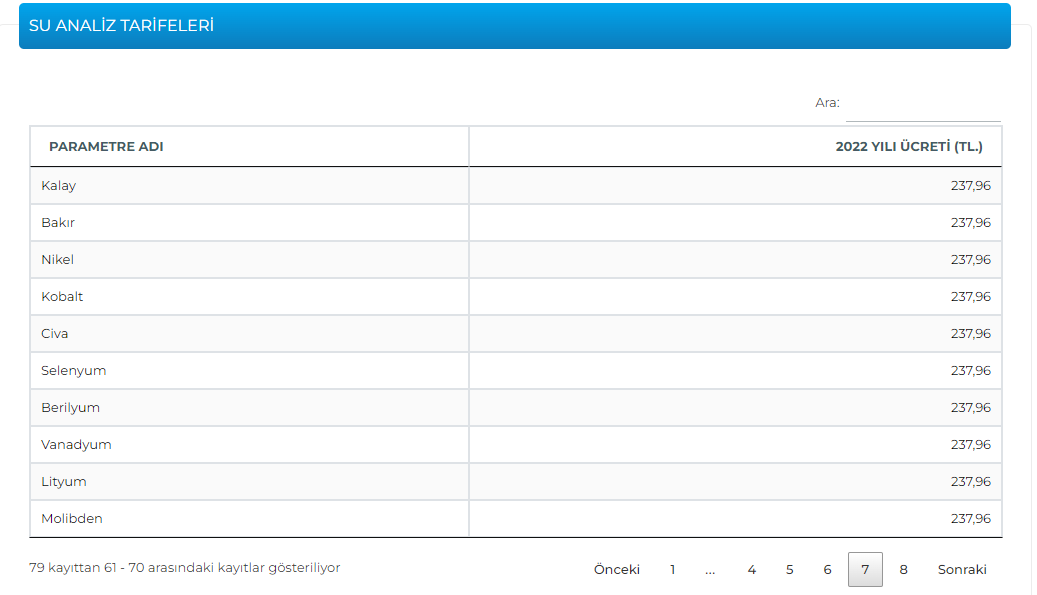1037x595 pixels.
Task: Open pagination page 4
Action: [x=752, y=569]
